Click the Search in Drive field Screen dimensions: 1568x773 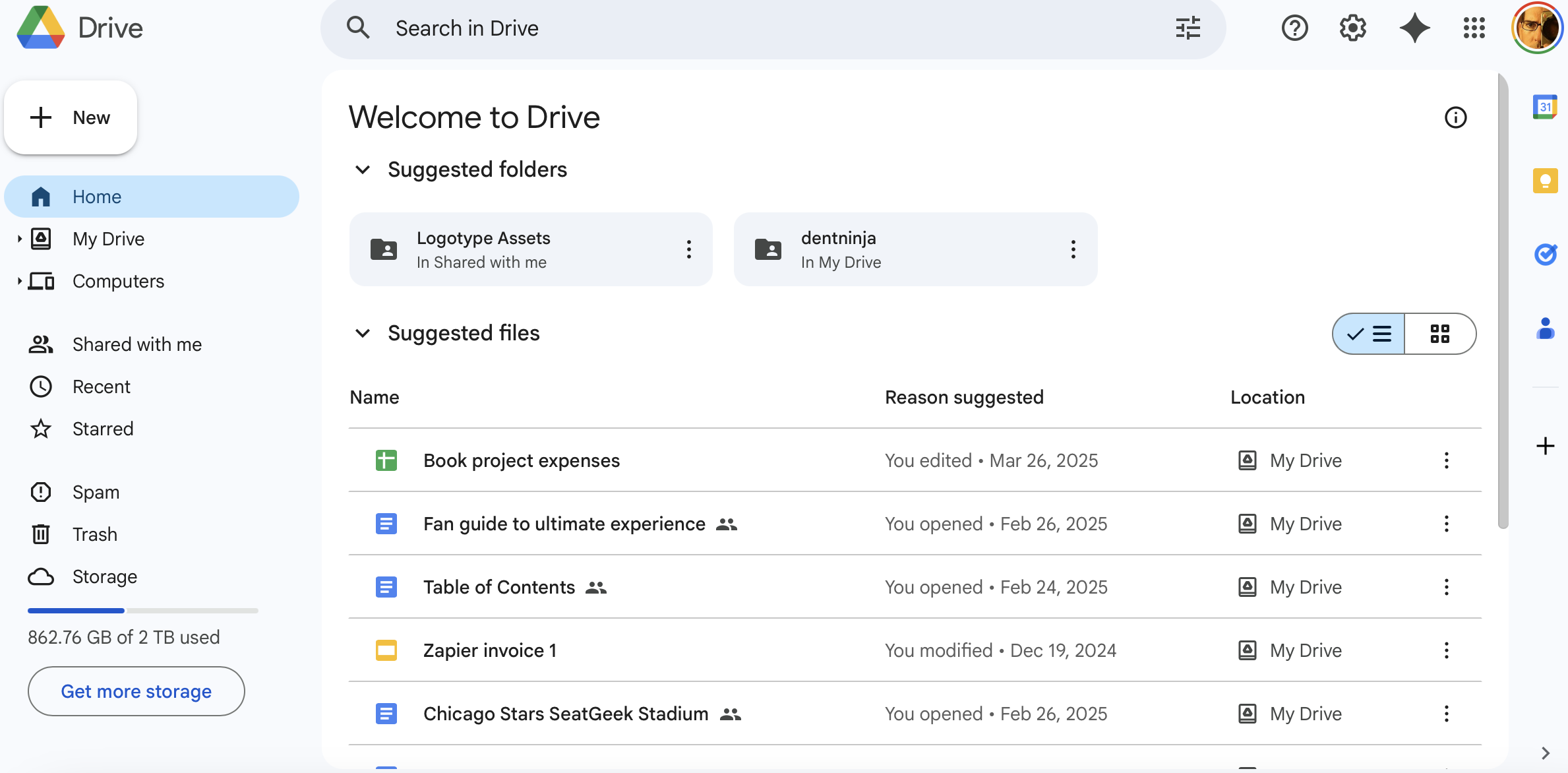pos(758,28)
